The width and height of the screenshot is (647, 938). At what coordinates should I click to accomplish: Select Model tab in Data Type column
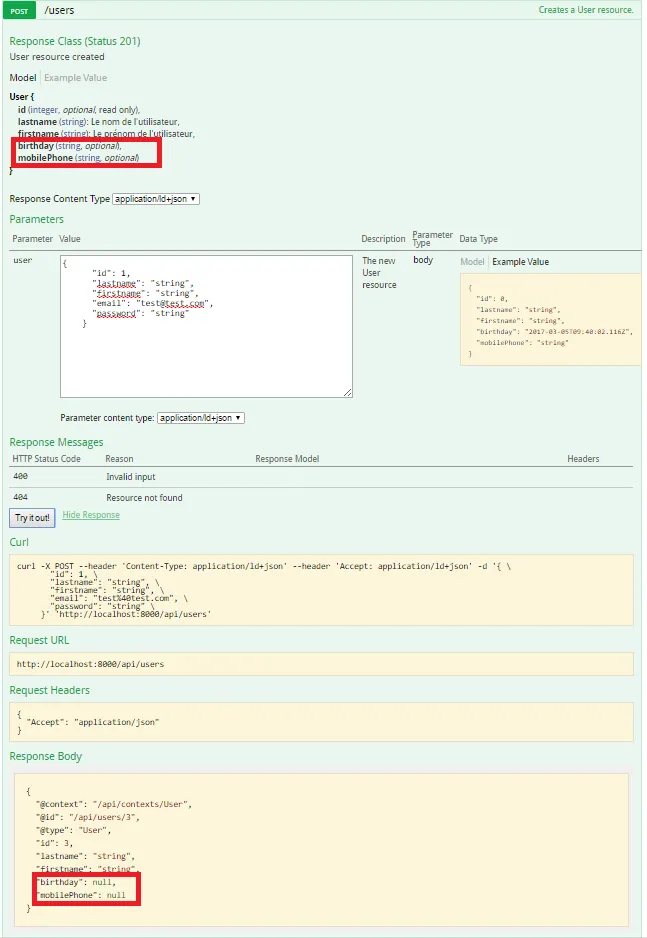[x=472, y=261]
